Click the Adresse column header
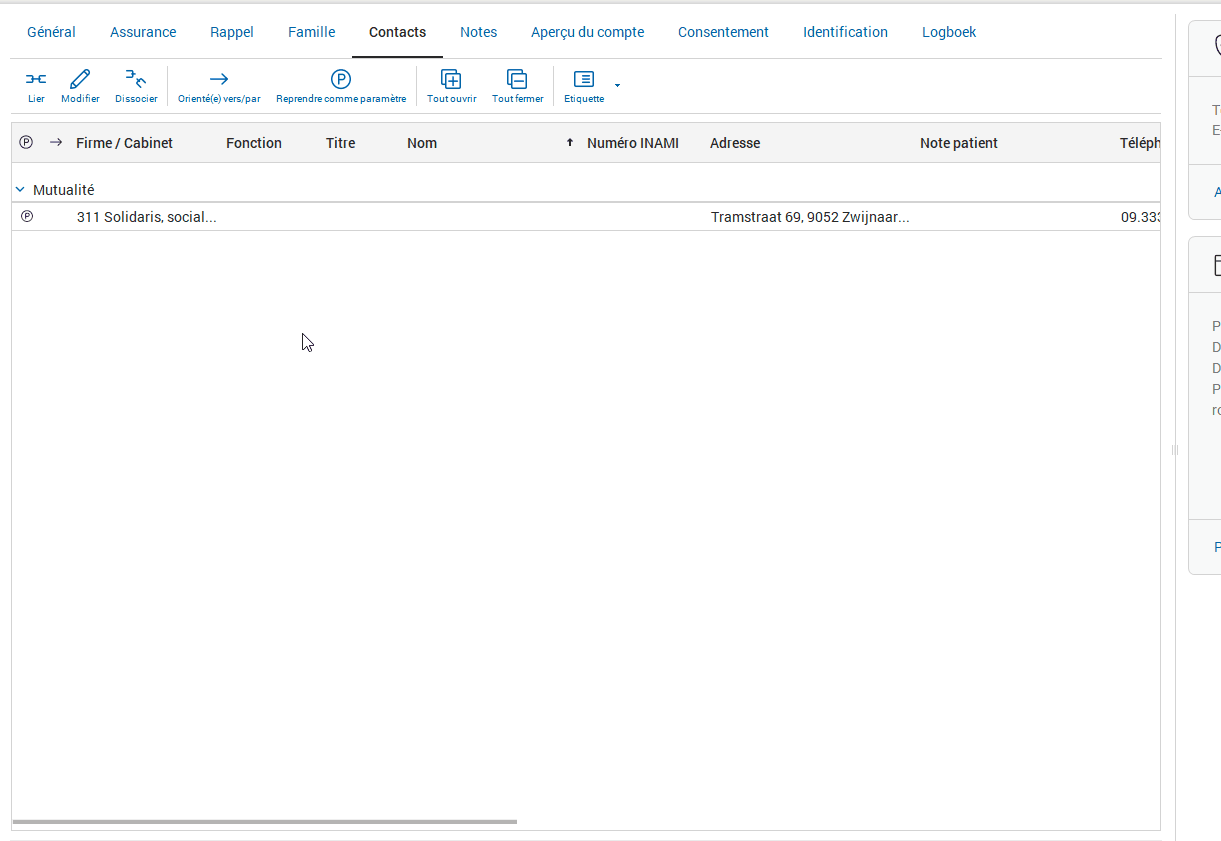 735,143
